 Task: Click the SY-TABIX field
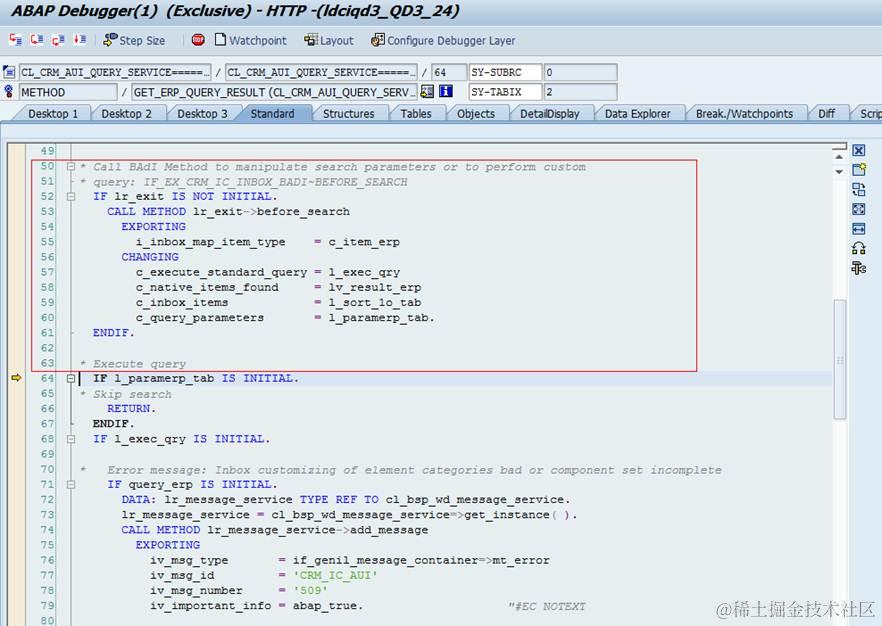tap(505, 92)
